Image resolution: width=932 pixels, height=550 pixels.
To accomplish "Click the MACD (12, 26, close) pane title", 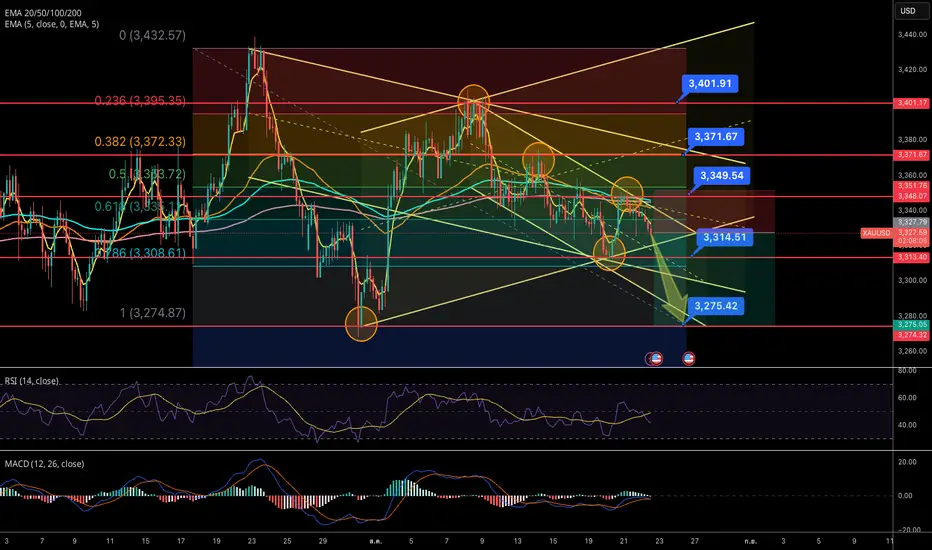I will click(x=44, y=464).
